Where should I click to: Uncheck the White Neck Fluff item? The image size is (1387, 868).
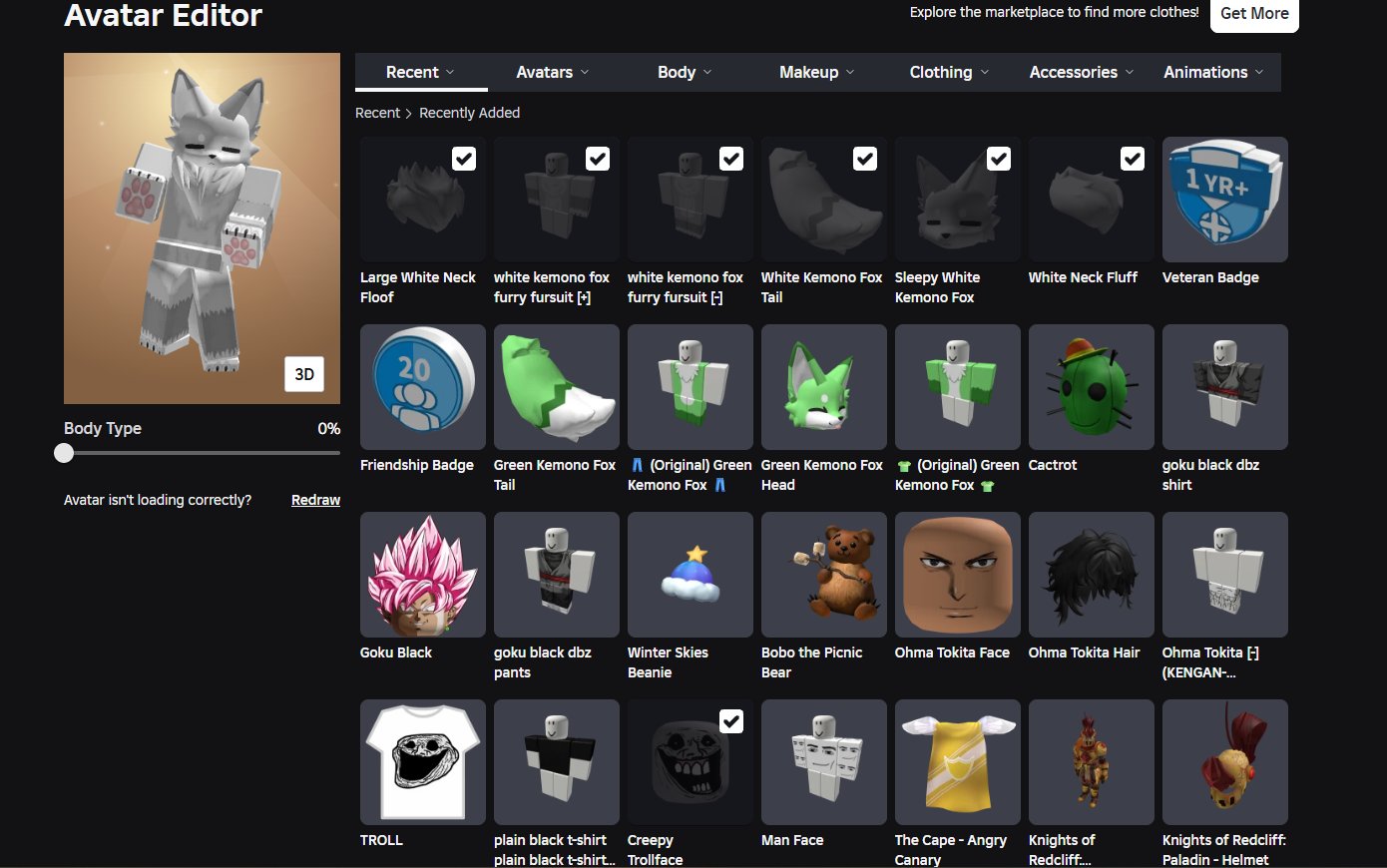(1133, 159)
